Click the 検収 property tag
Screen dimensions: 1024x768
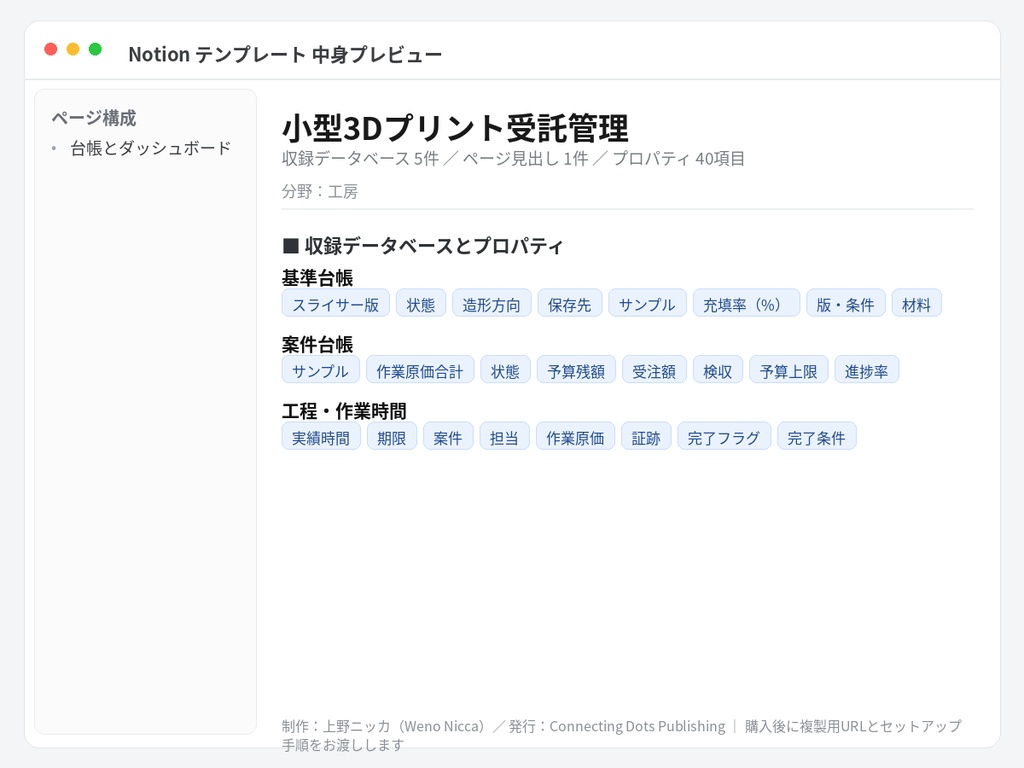(x=718, y=370)
